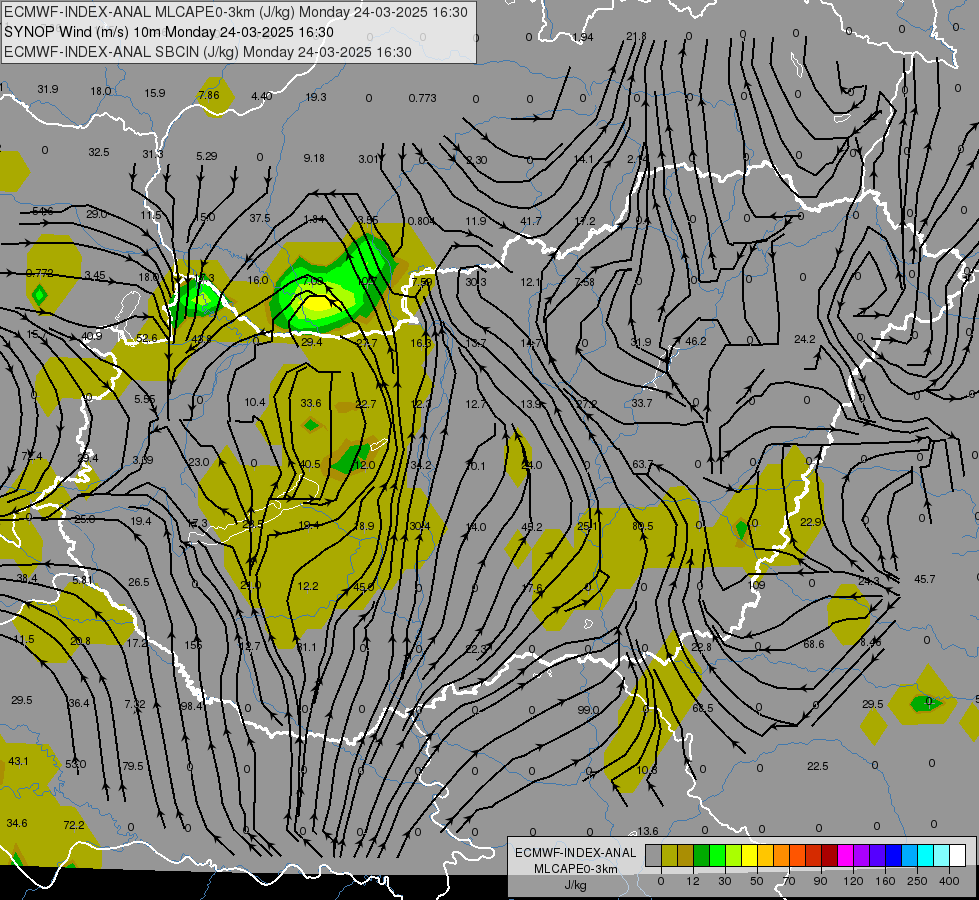Click the legend scale label 50

click(756, 881)
